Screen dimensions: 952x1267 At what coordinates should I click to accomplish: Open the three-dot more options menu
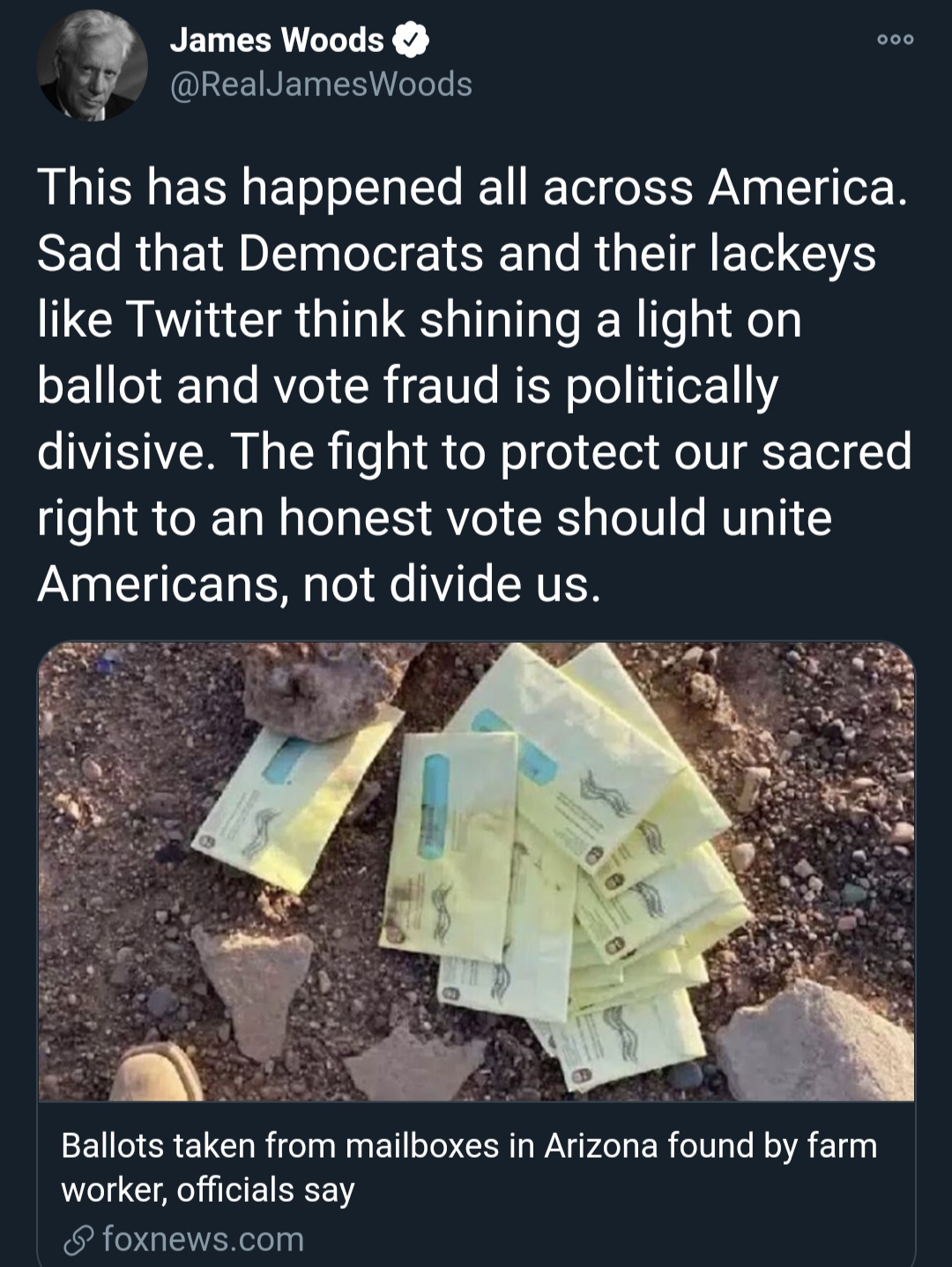tap(896, 40)
